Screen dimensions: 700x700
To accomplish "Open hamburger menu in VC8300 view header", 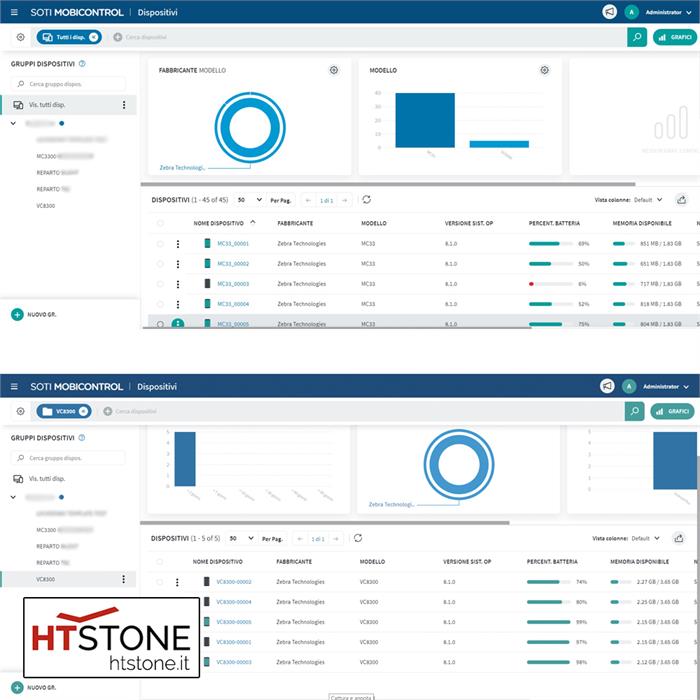I will point(14,386).
